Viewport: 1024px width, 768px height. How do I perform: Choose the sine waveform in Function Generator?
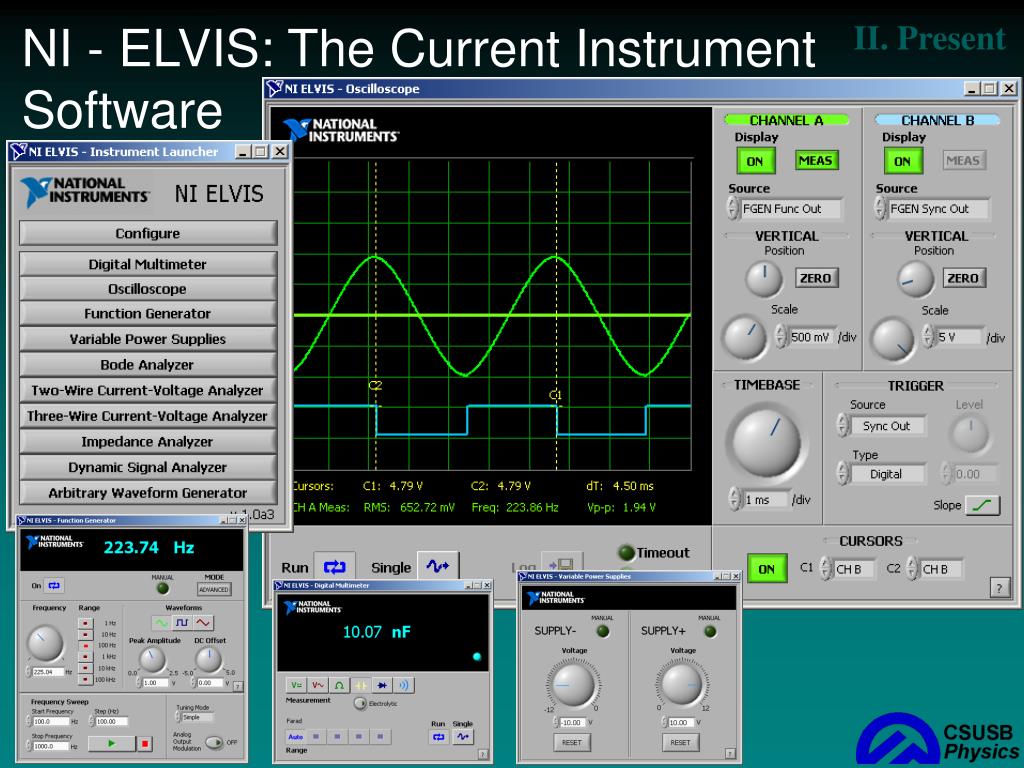160,622
